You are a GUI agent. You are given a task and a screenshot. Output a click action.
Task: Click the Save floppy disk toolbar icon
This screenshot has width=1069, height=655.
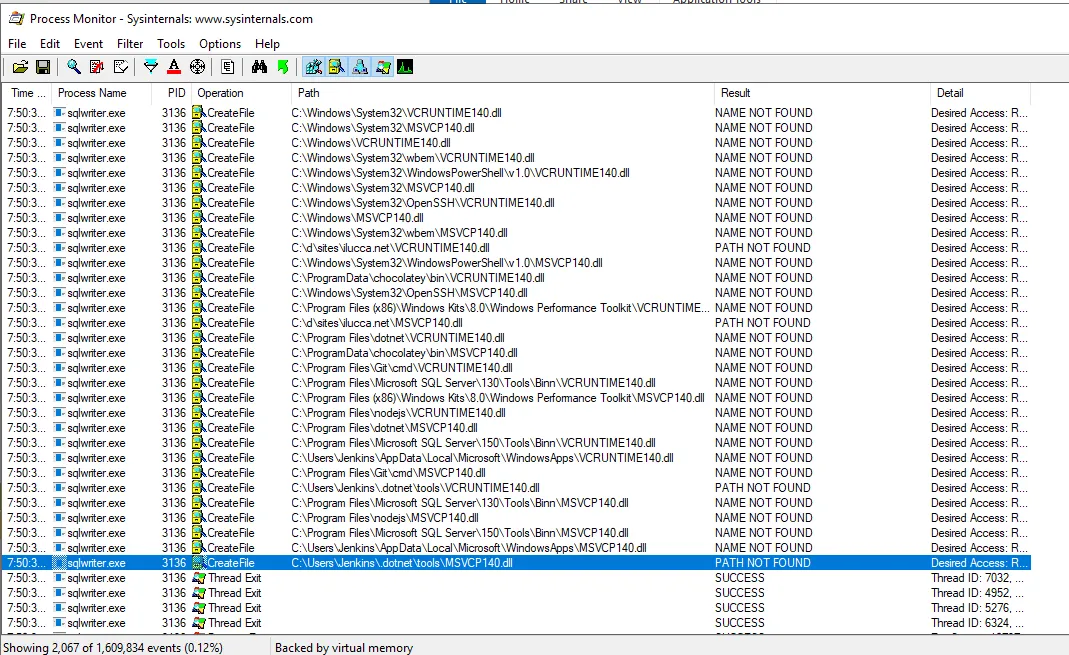(43, 67)
